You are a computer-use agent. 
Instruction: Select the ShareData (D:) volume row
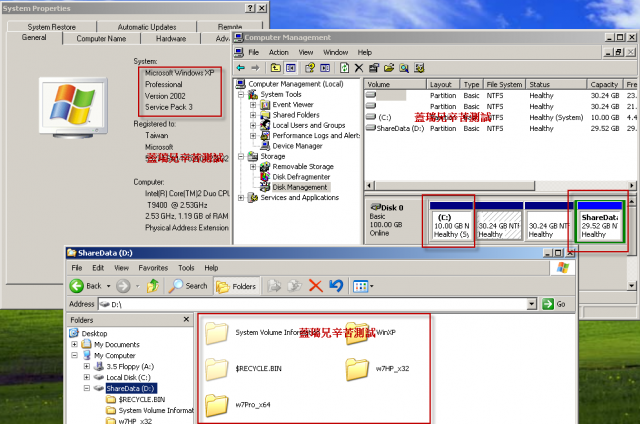pyautogui.click(x=500, y=128)
